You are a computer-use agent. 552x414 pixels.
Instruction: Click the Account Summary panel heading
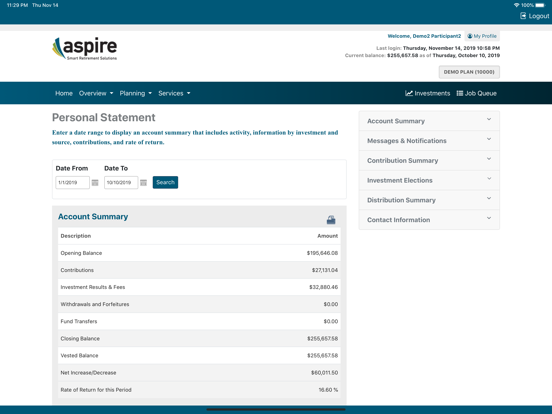pos(93,217)
